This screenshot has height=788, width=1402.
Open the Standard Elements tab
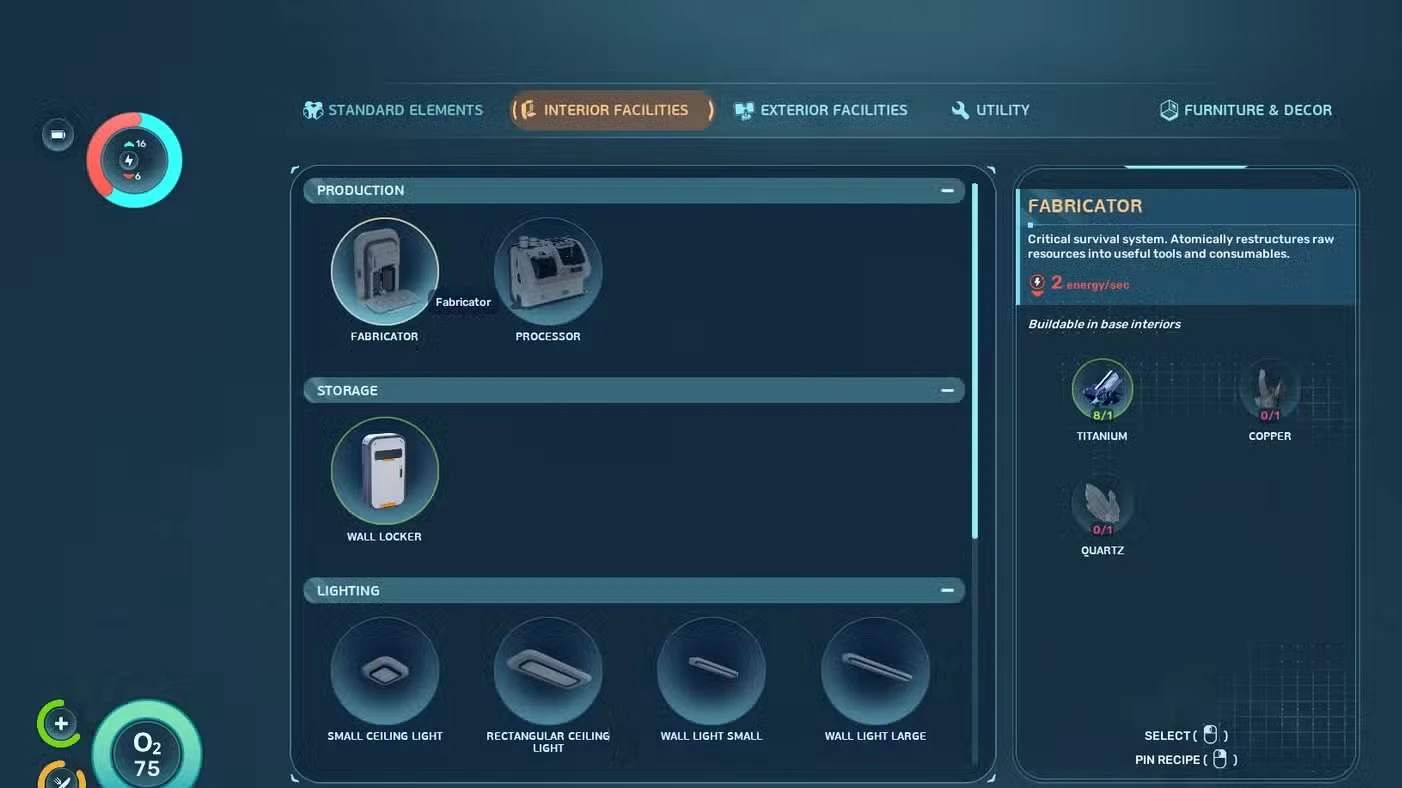click(x=393, y=110)
